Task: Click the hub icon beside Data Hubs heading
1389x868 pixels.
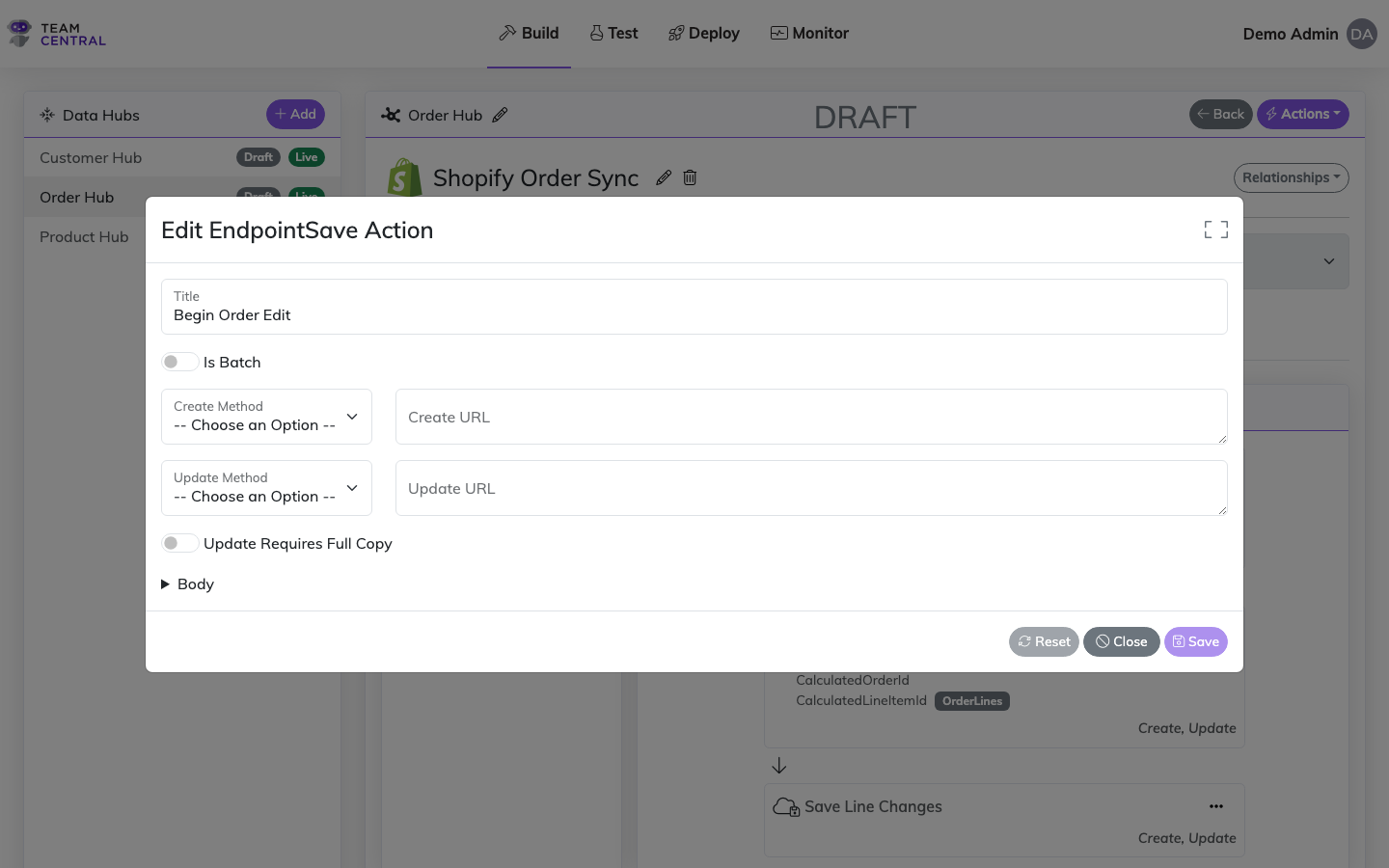Action: [46, 114]
